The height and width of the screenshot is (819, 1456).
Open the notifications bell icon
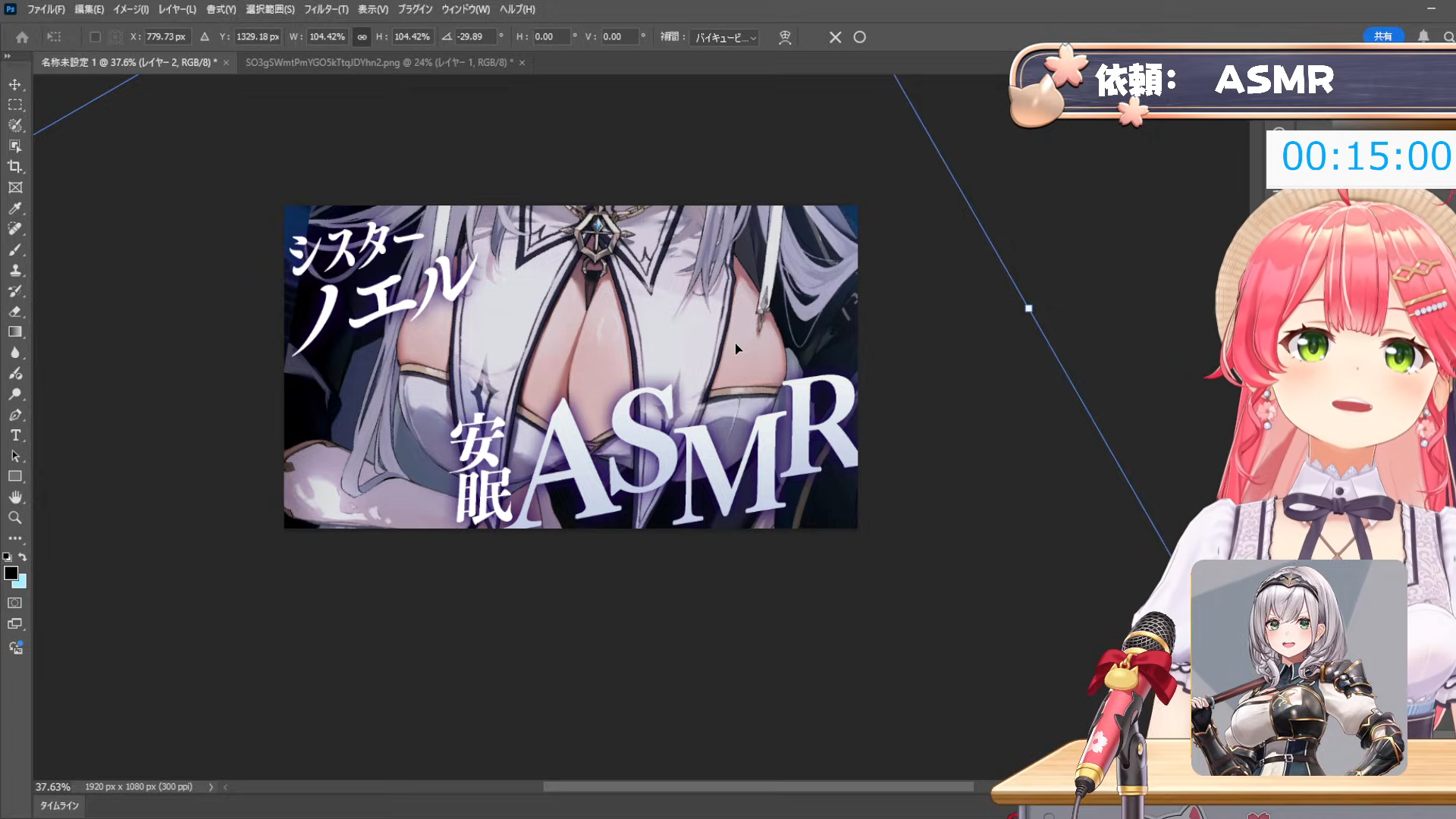1423,36
